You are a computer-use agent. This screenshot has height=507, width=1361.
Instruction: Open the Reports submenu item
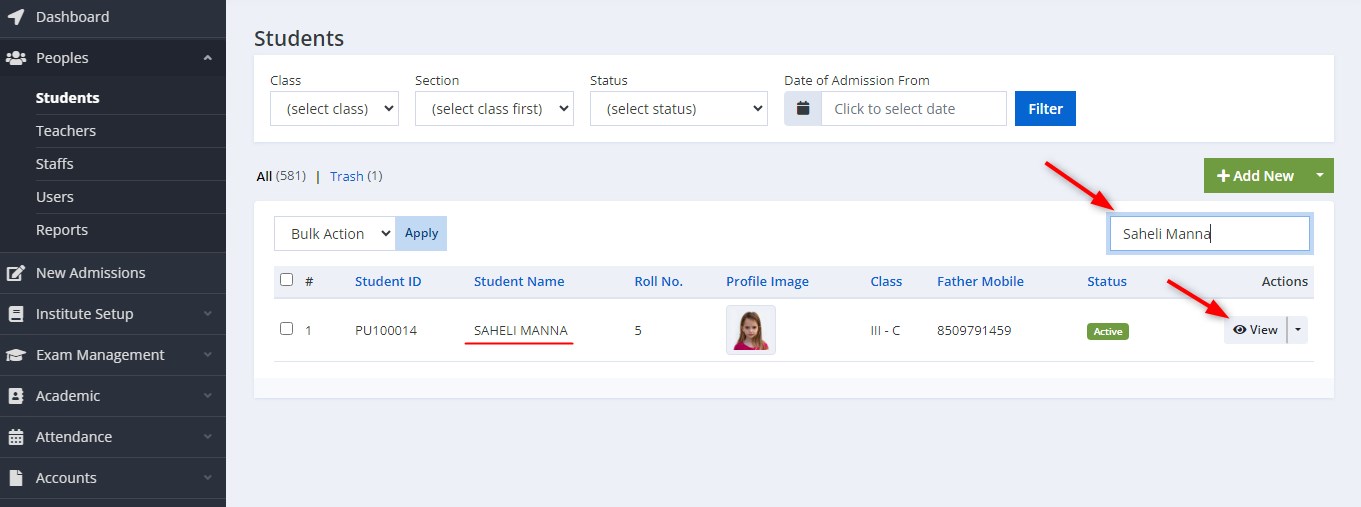click(62, 230)
